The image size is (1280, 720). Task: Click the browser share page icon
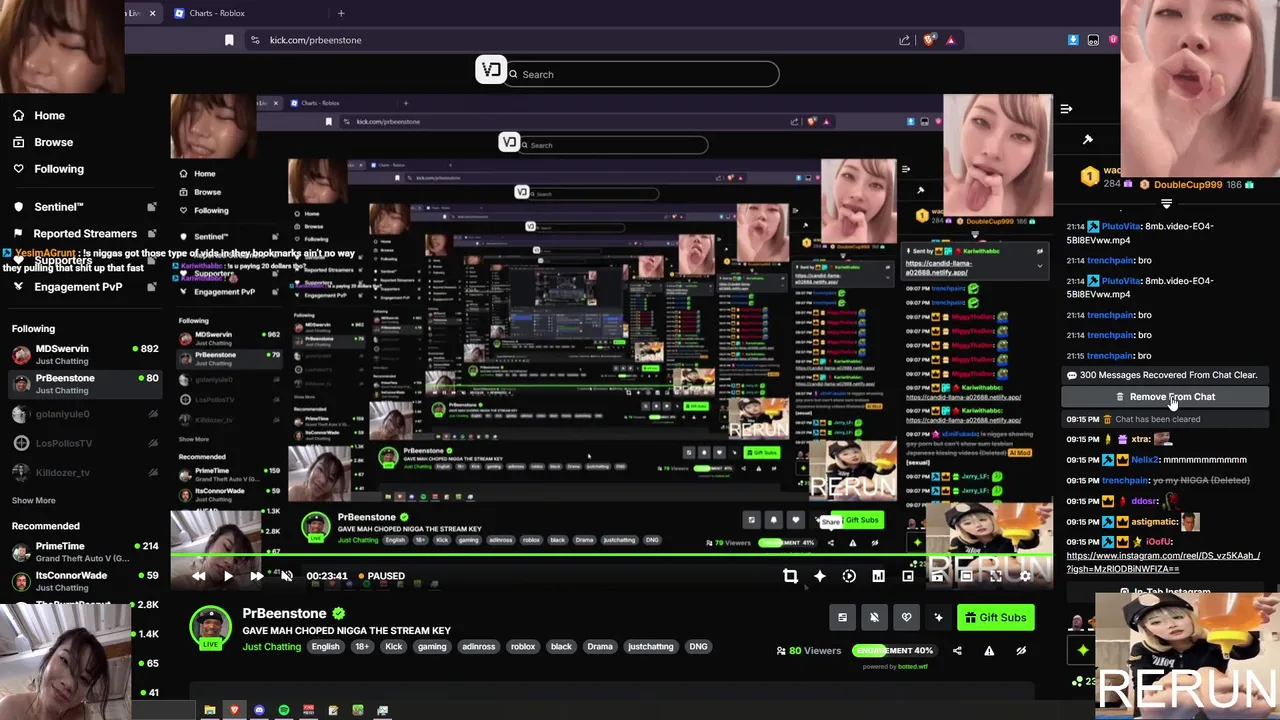pyautogui.click(x=904, y=40)
